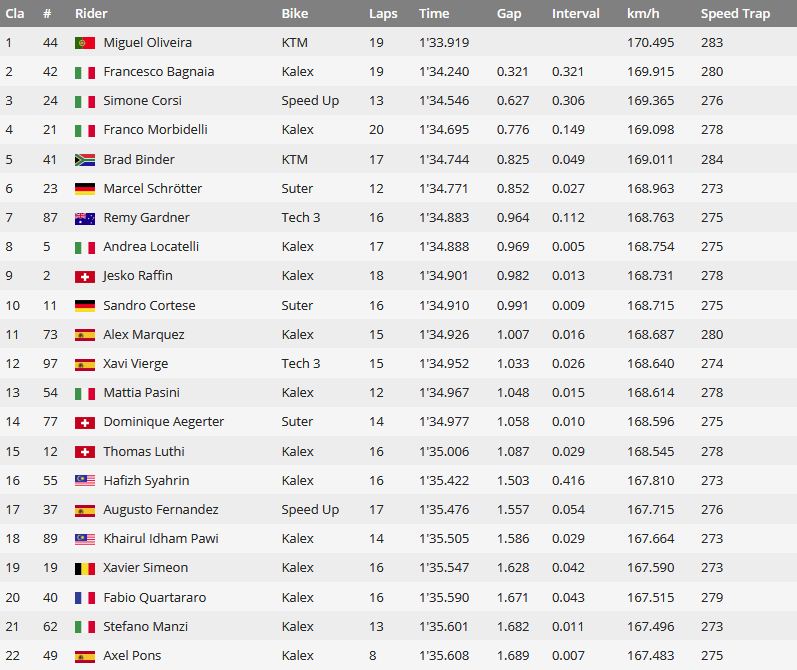Click the Laps column header
Viewport: 797px width, 670px height.
[383, 14]
